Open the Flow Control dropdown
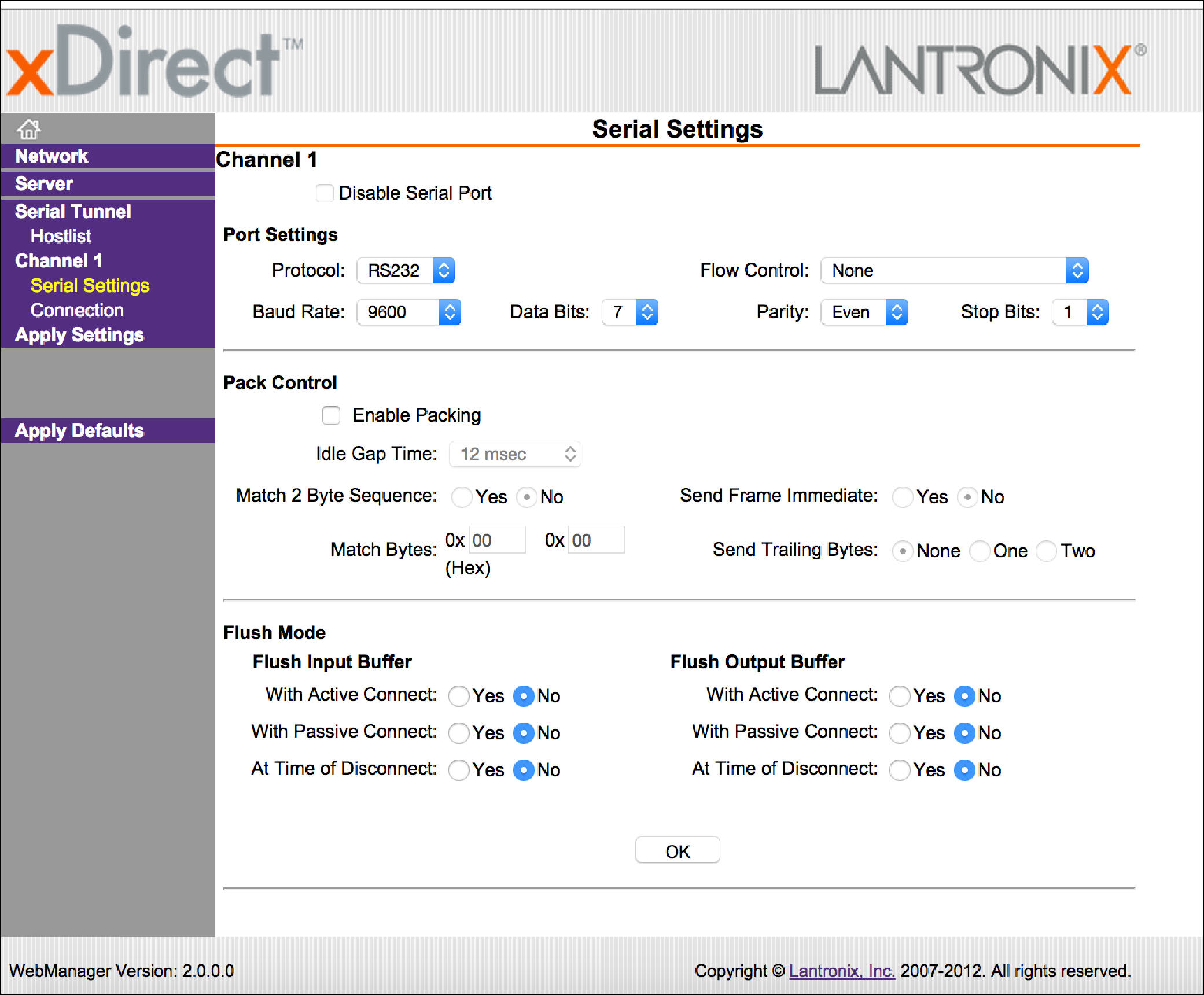The image size is (1204, 995). [x=955, y=271]
